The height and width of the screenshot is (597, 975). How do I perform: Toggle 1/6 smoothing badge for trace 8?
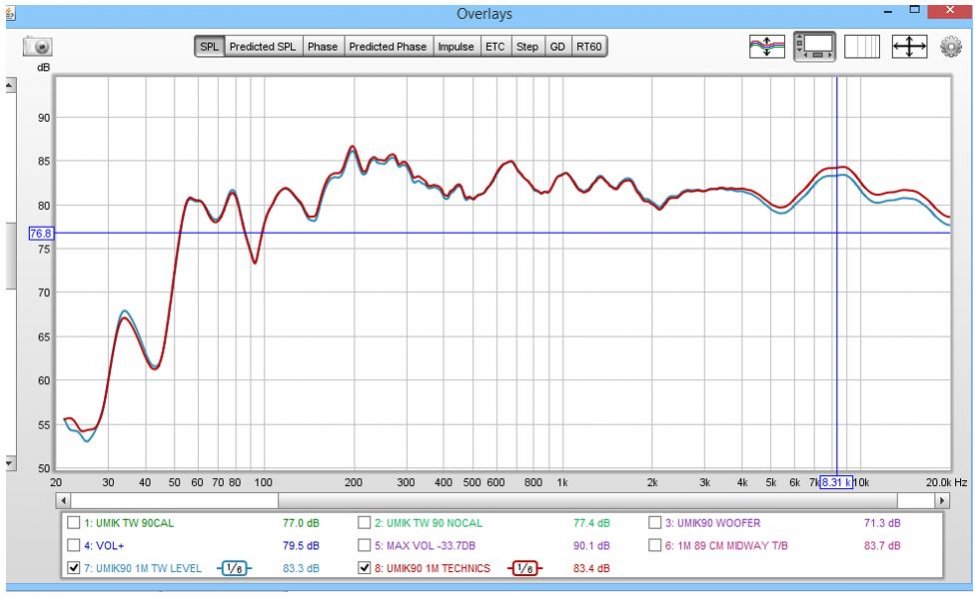click(525, 568)
